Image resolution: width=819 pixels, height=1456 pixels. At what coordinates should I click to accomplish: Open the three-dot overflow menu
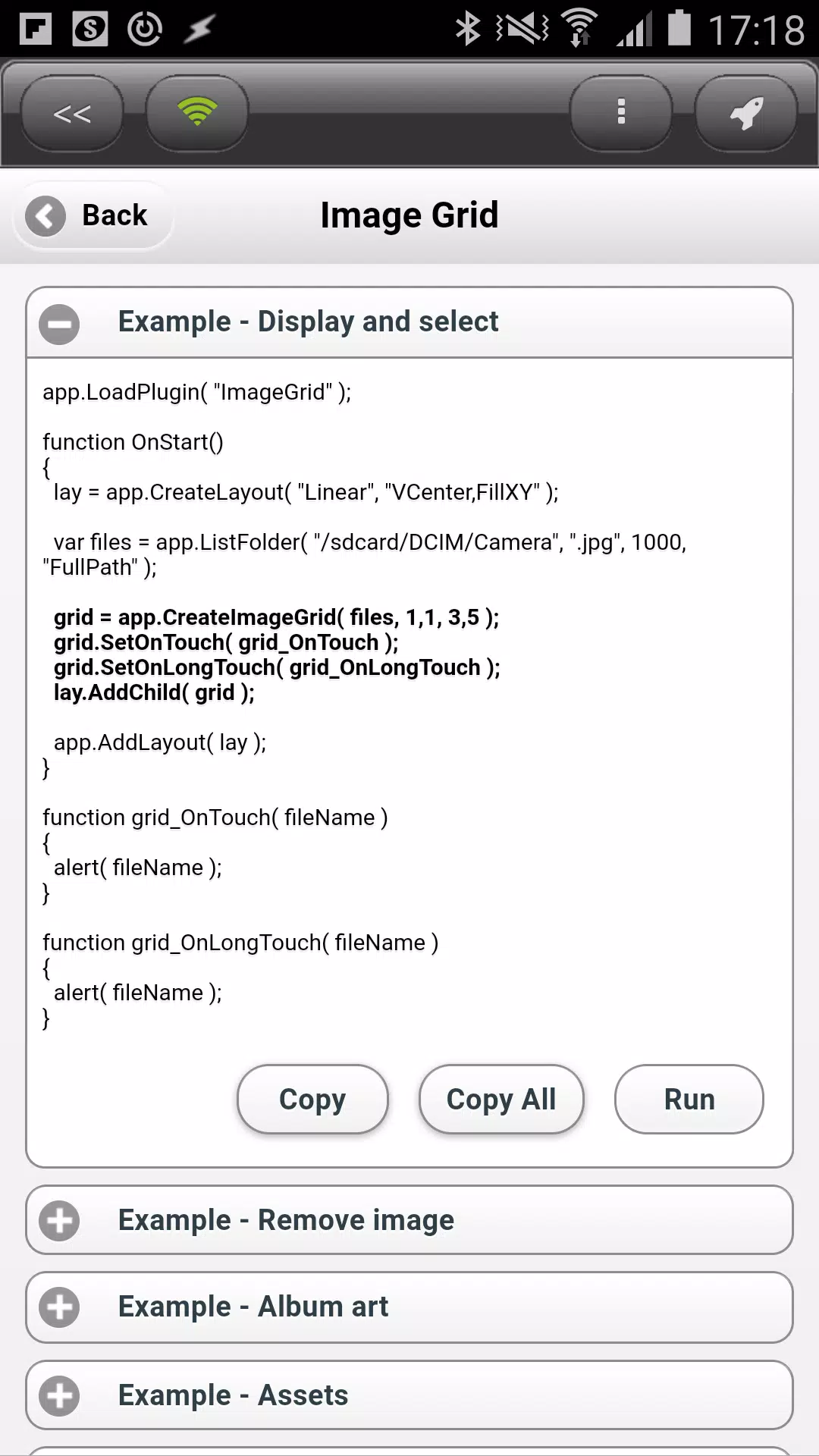pos(621,113)
